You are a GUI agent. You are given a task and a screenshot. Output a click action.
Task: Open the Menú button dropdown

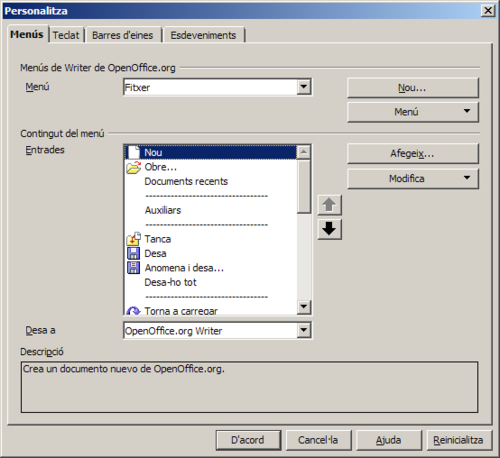pyautogui.click(x=413, y=112)
